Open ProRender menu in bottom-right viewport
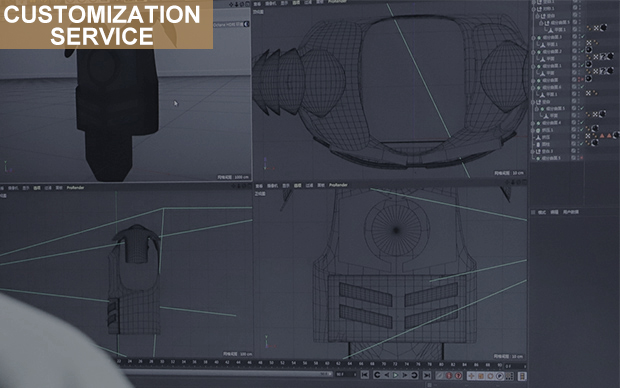620x388 pixels. coord(338,185)
